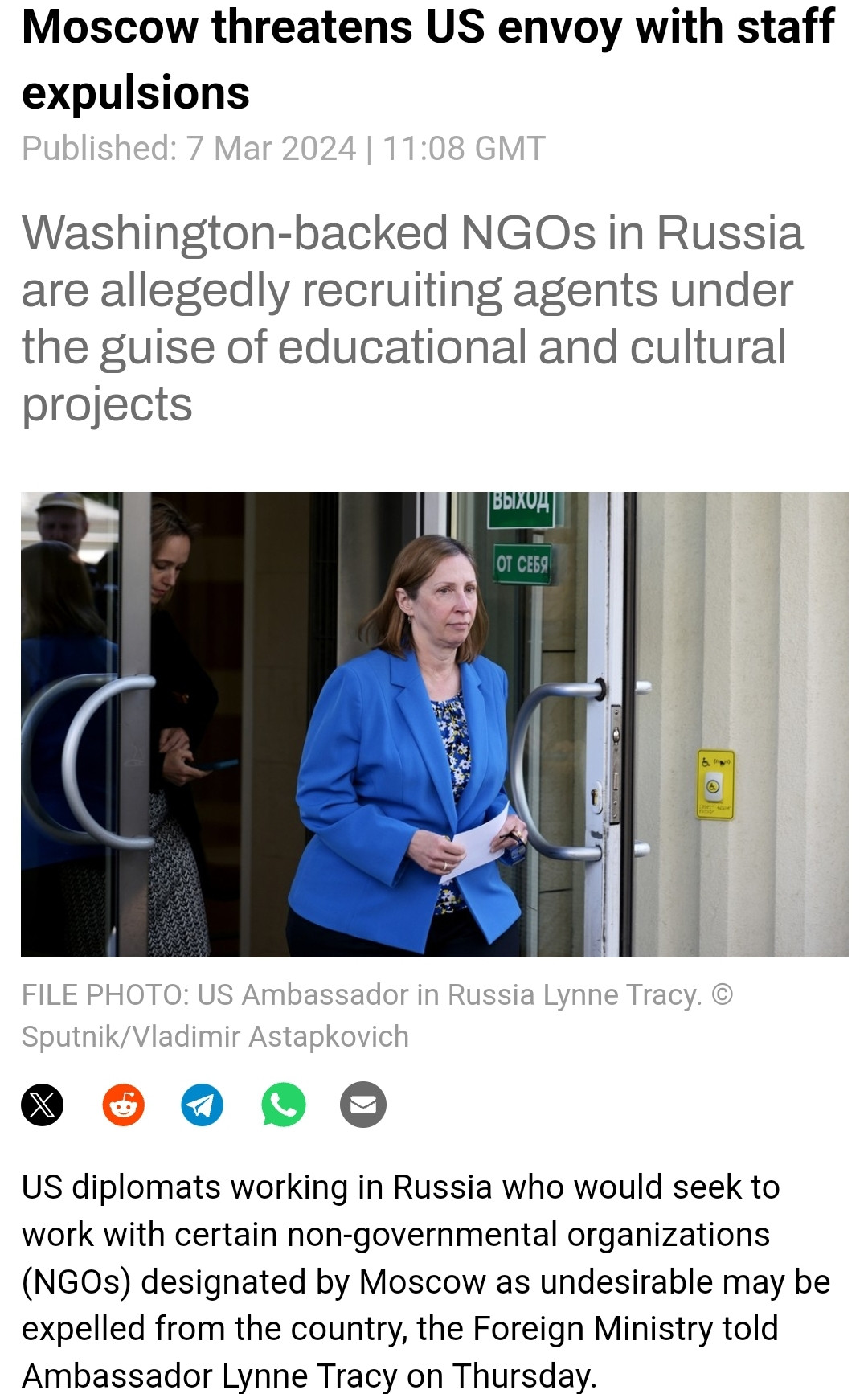The height and width of the screenshot is (1394, 868).
Task: Click the '11:08 GMT' publication time
Action: pyautogui.click(x=464, y=149)
